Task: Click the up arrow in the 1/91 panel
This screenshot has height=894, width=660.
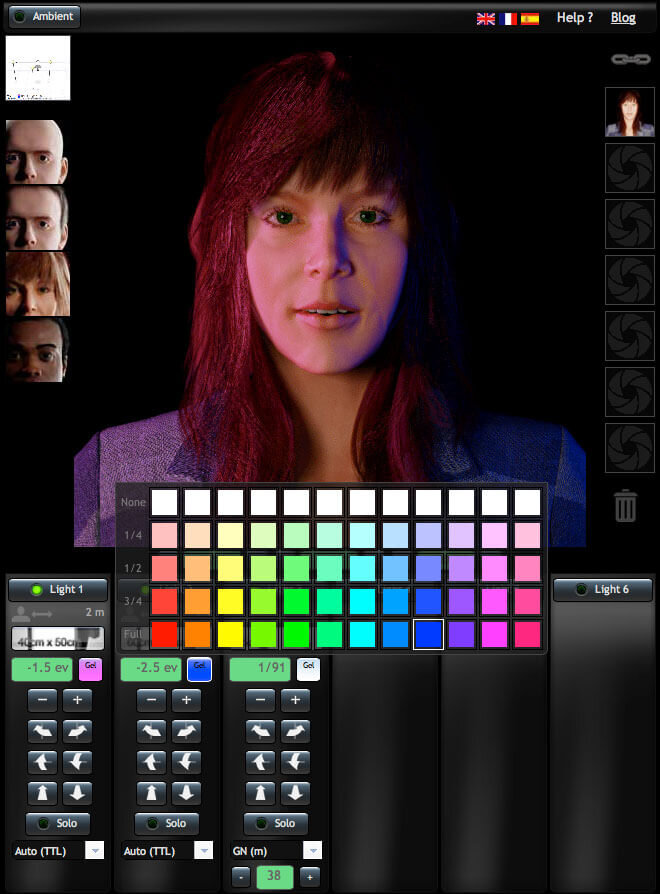Action: [x=260, y=793]
